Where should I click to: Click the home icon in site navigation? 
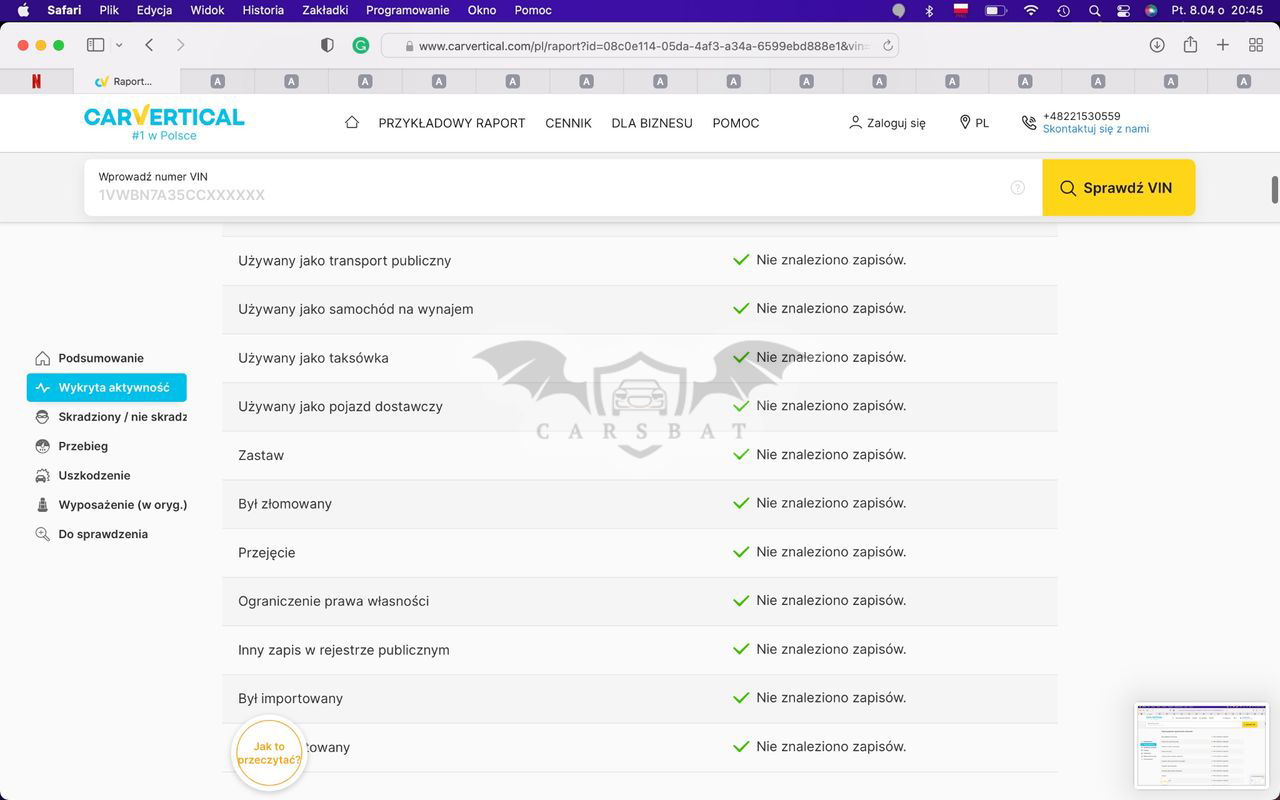click(351, 122)
